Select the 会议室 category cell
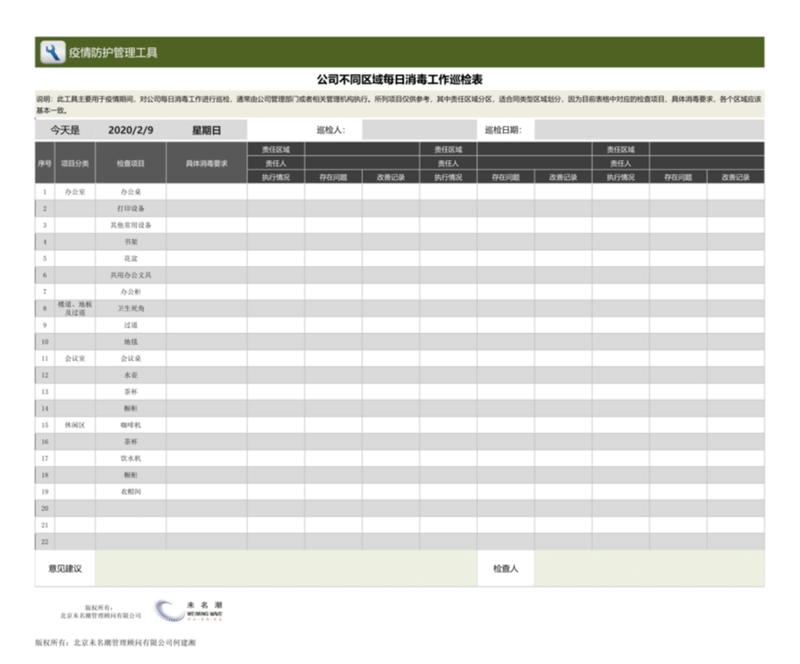Screen dimensions: 800x664 (75, 358)
